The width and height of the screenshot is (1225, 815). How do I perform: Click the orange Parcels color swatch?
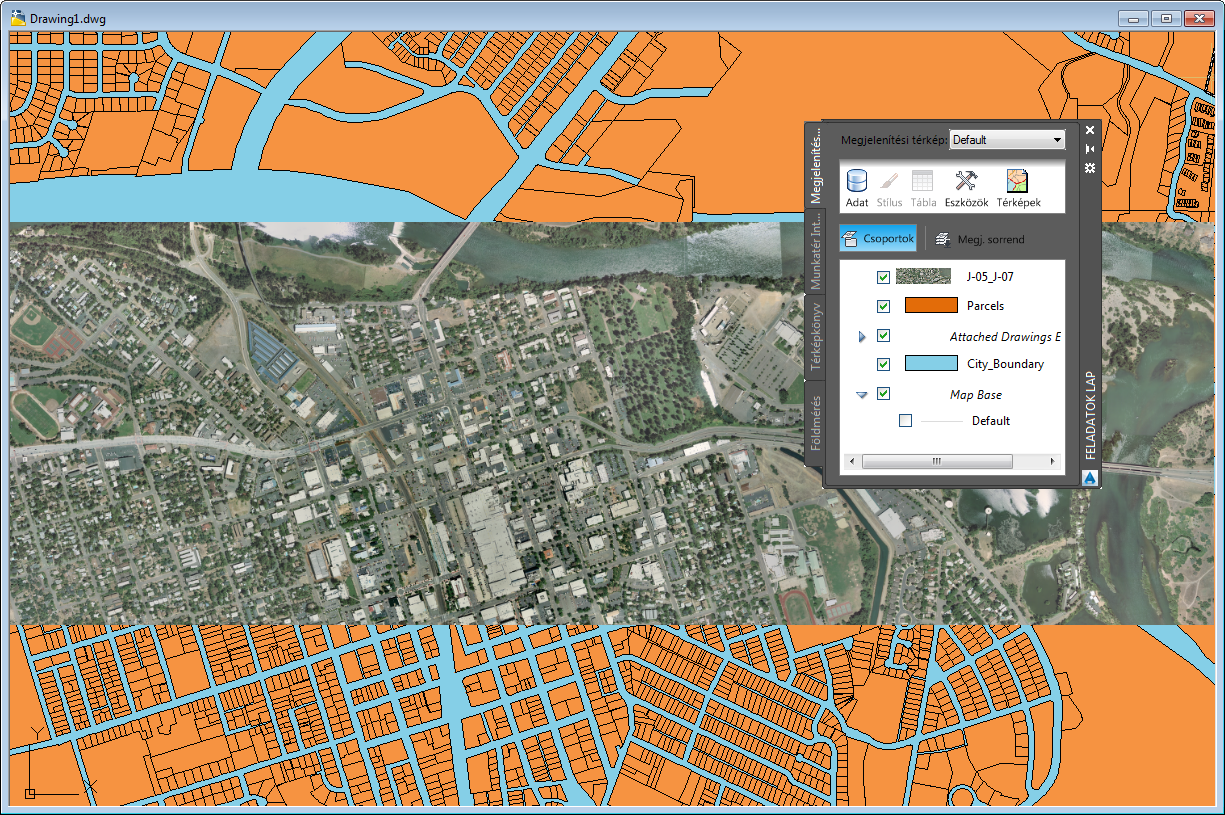pos(931,306)
